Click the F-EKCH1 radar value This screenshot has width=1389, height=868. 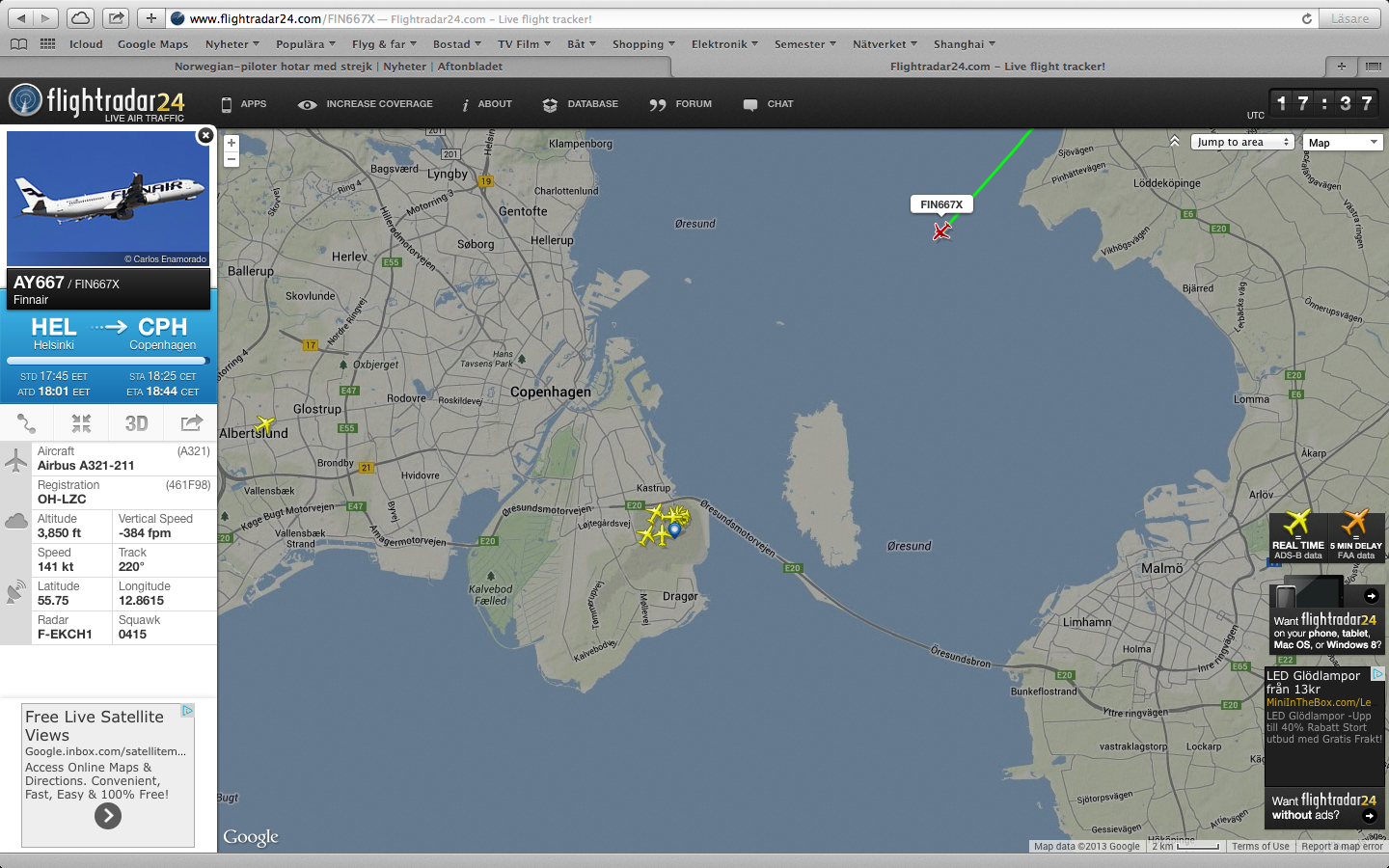click(65, 634)
